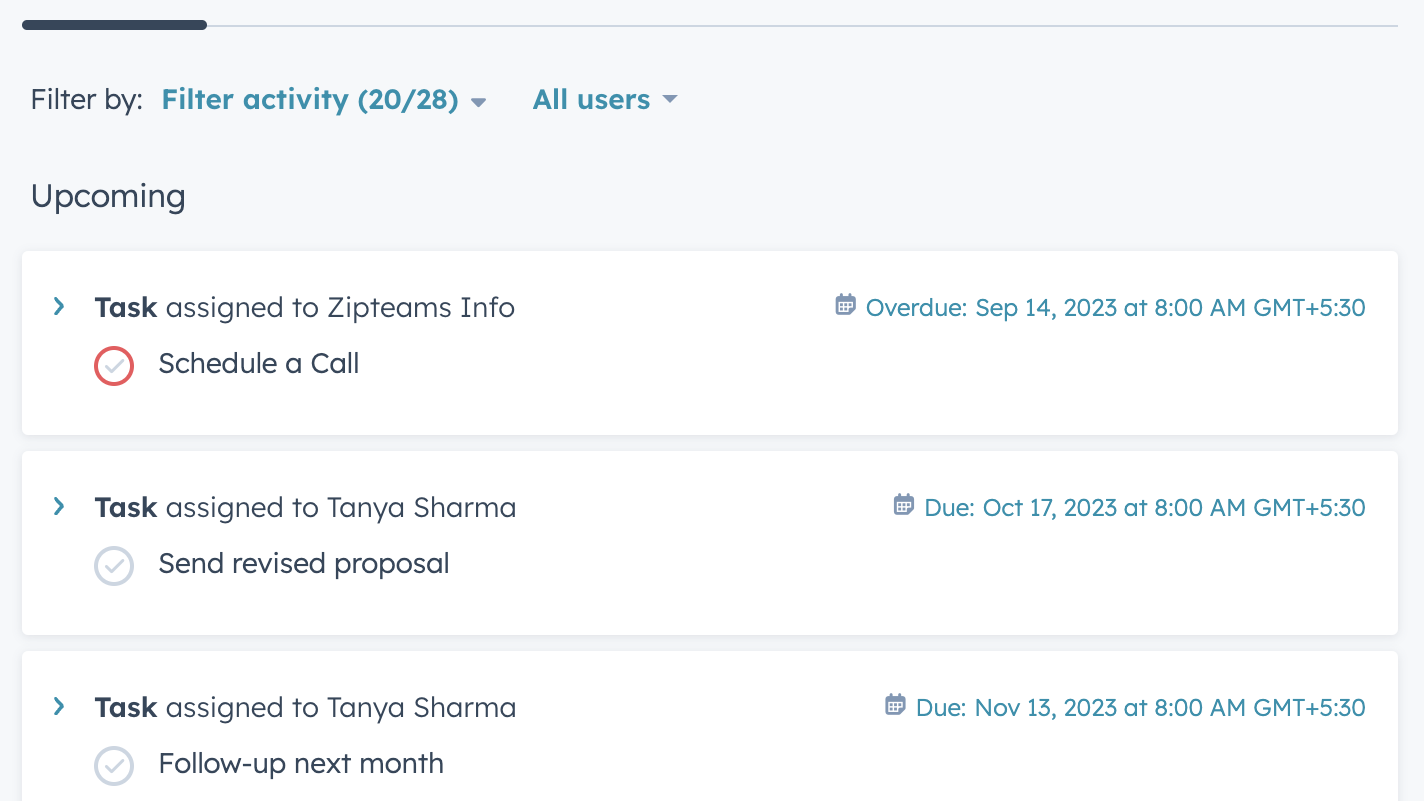Click calendar icon beside Oct 17 due date
1424x801 pixels.
903,505
